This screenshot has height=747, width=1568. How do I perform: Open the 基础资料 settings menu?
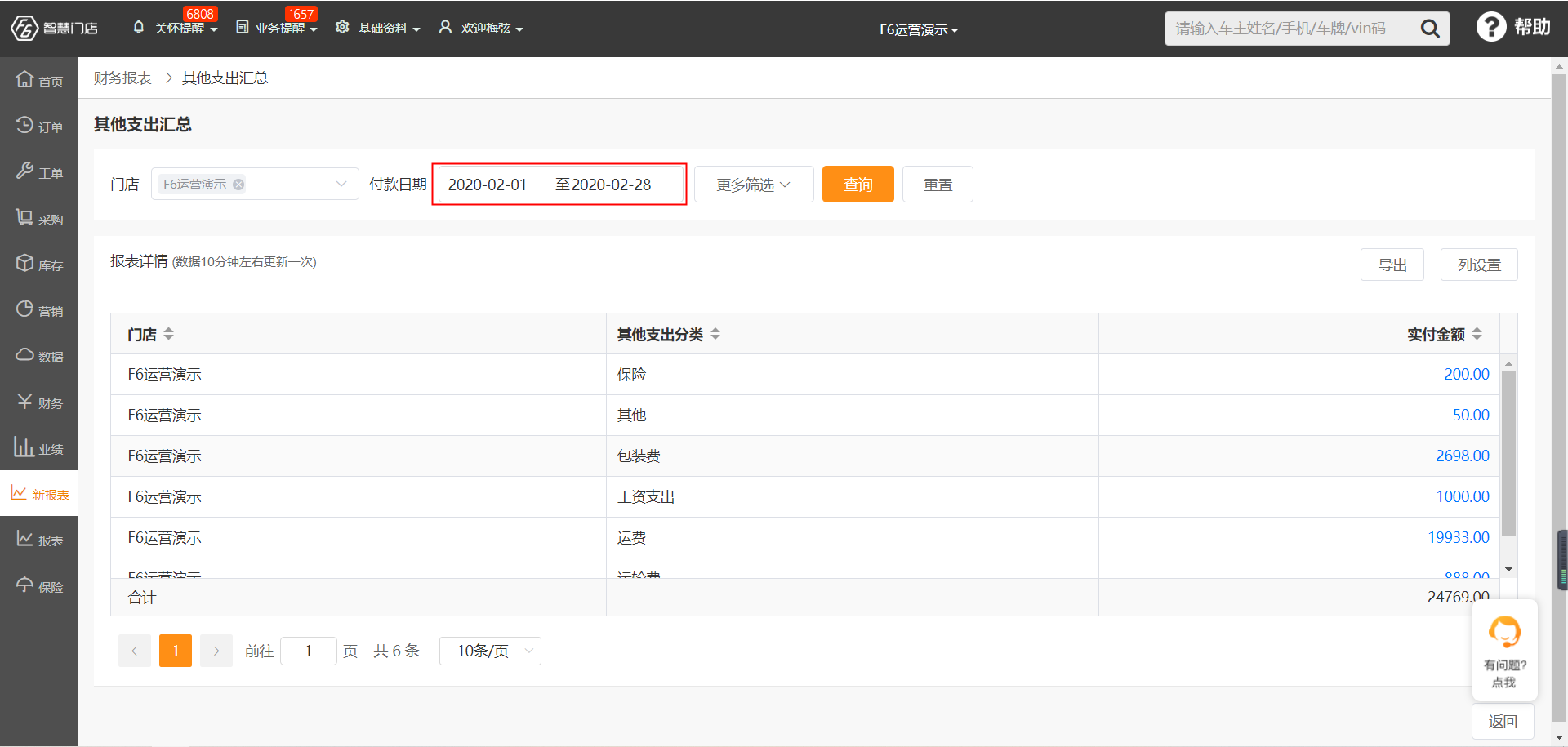(x=377, y=29)
